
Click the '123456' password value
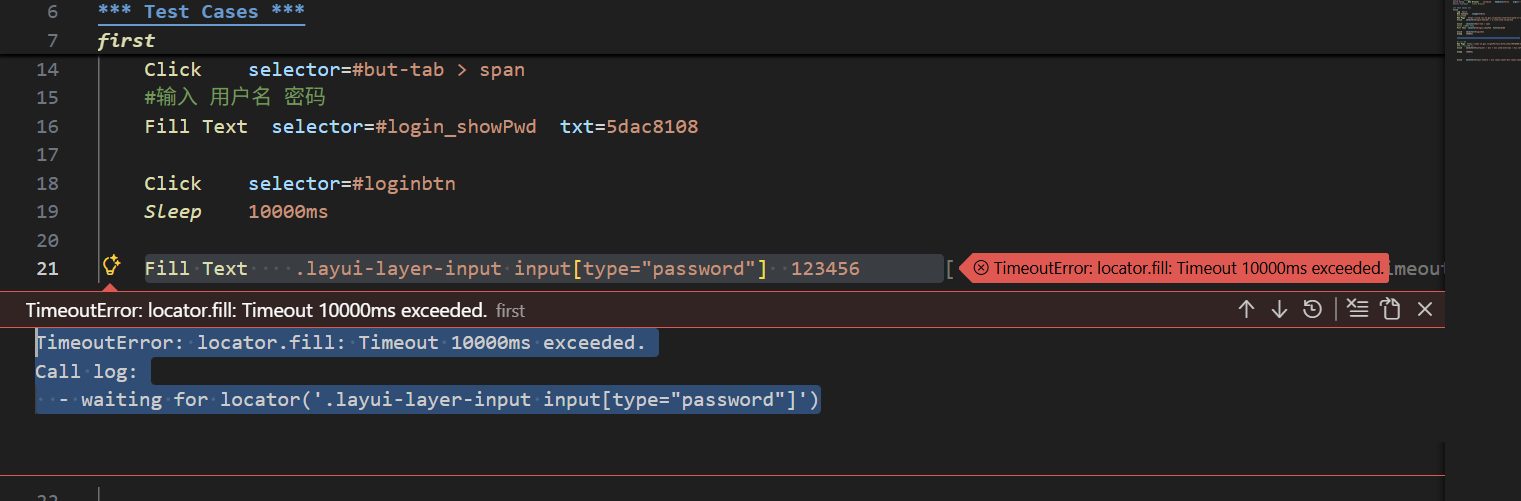point(825,269)
